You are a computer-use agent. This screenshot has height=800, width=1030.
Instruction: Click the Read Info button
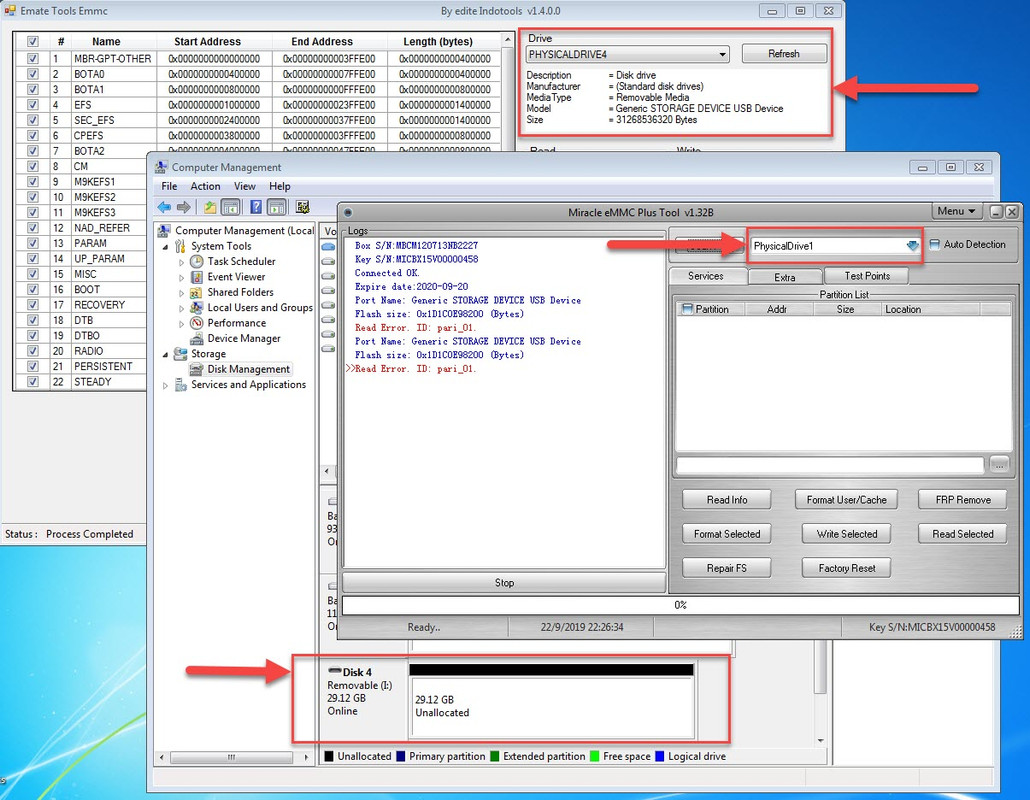point(727,500)
